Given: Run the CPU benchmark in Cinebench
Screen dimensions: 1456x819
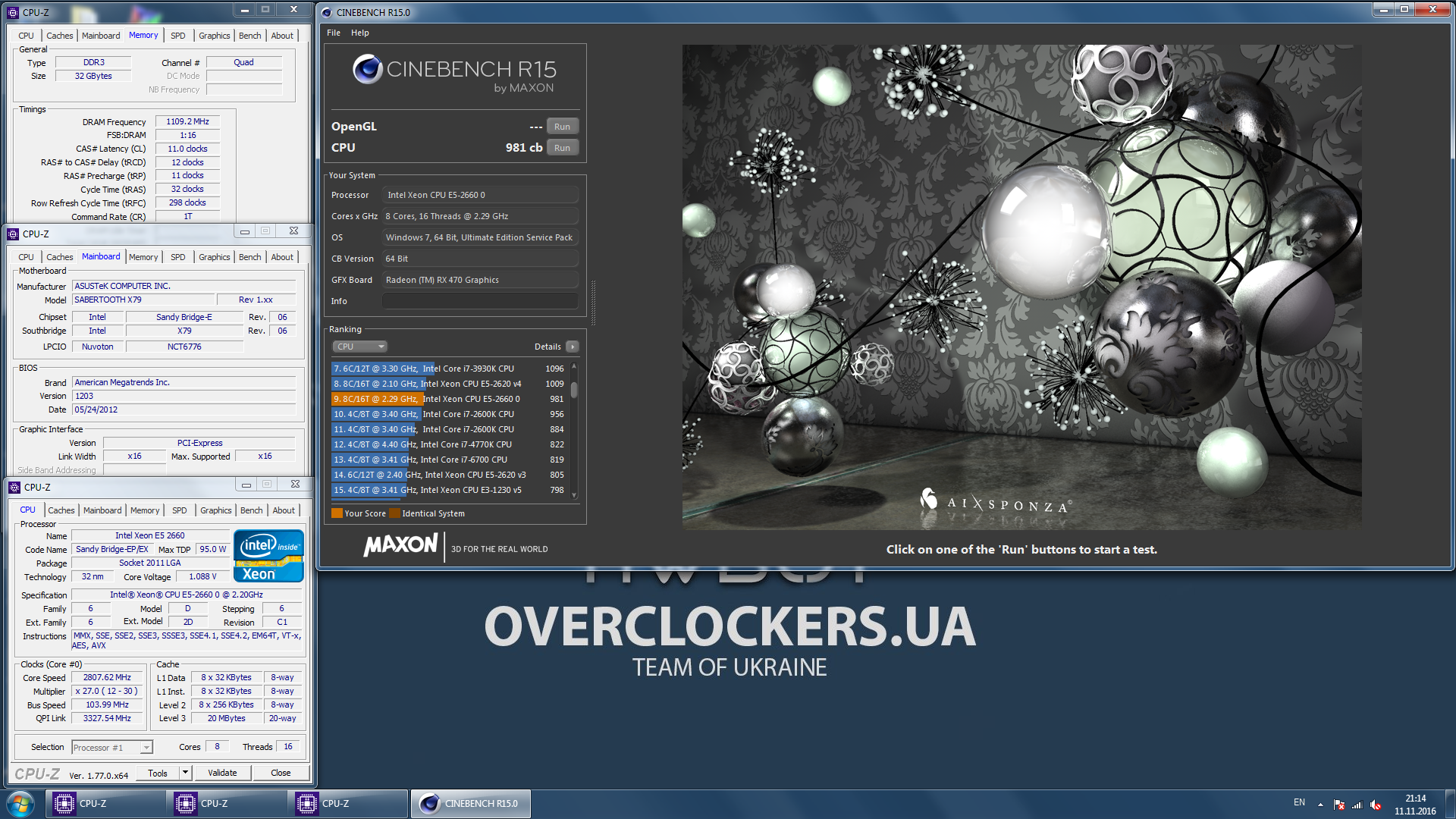Looking at the screenshot, I should point(562,148).
